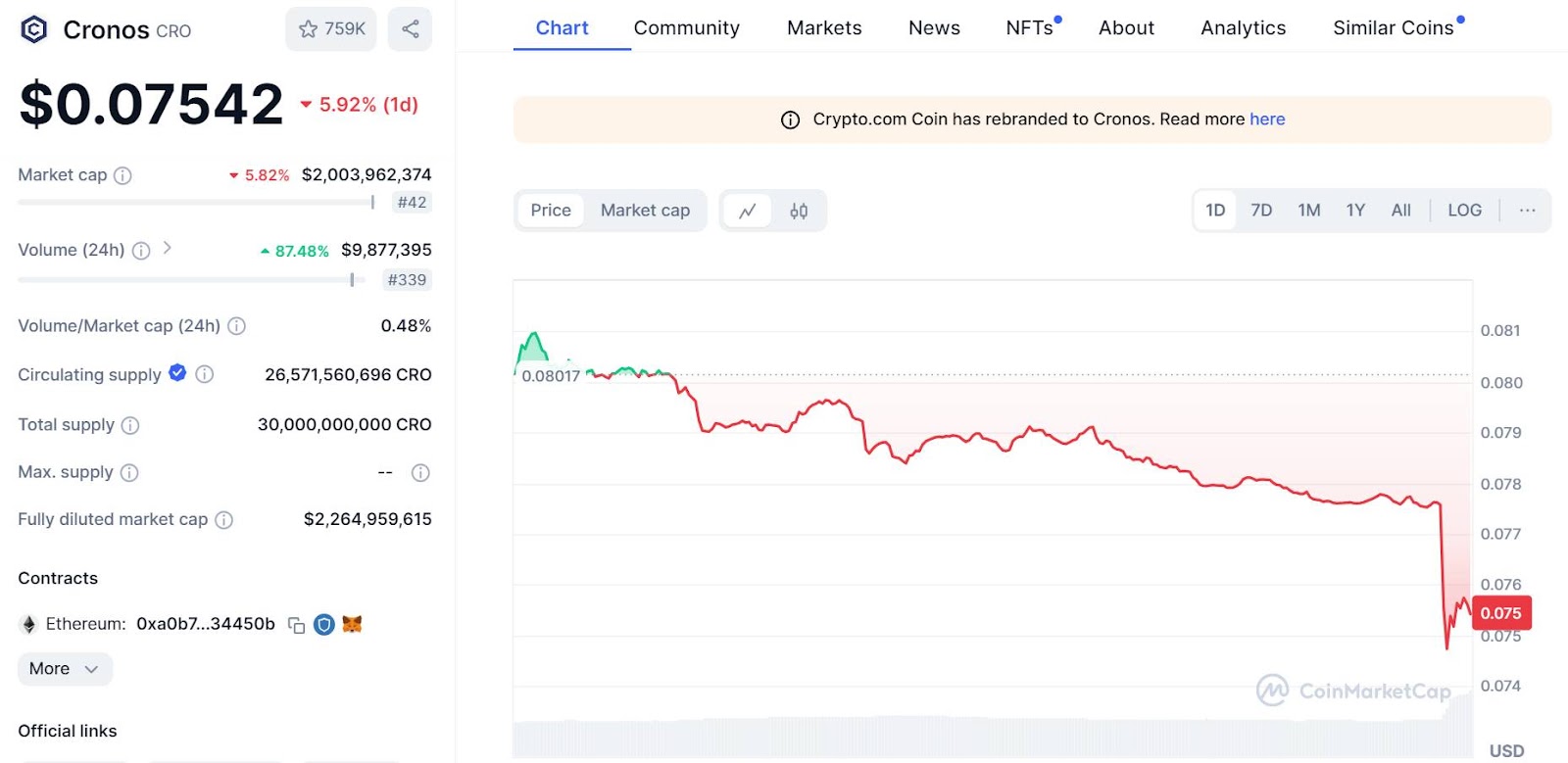1568x763 pixels.
Task: Click the 0.48% volume ratio value
Action: coord(406,326)
